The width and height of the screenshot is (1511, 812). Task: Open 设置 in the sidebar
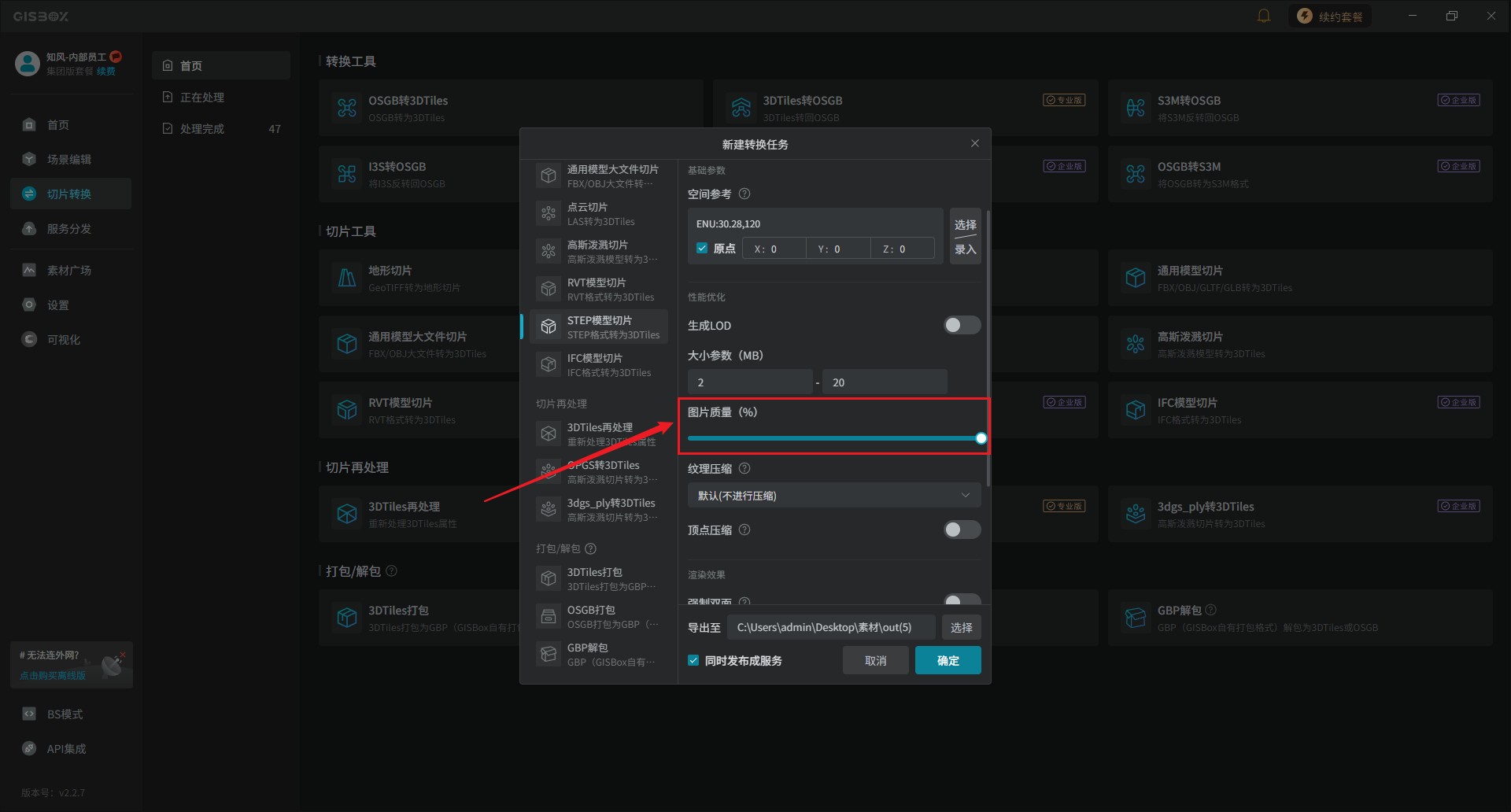pos(70,304)
